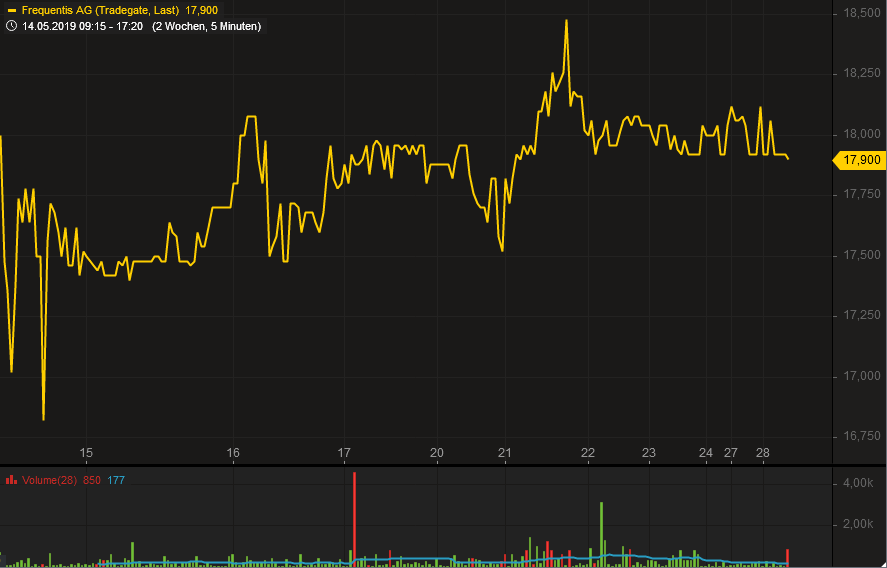887x568 pixels.
Task: Click the 16,750 price axis label
Action: point(862,436)
